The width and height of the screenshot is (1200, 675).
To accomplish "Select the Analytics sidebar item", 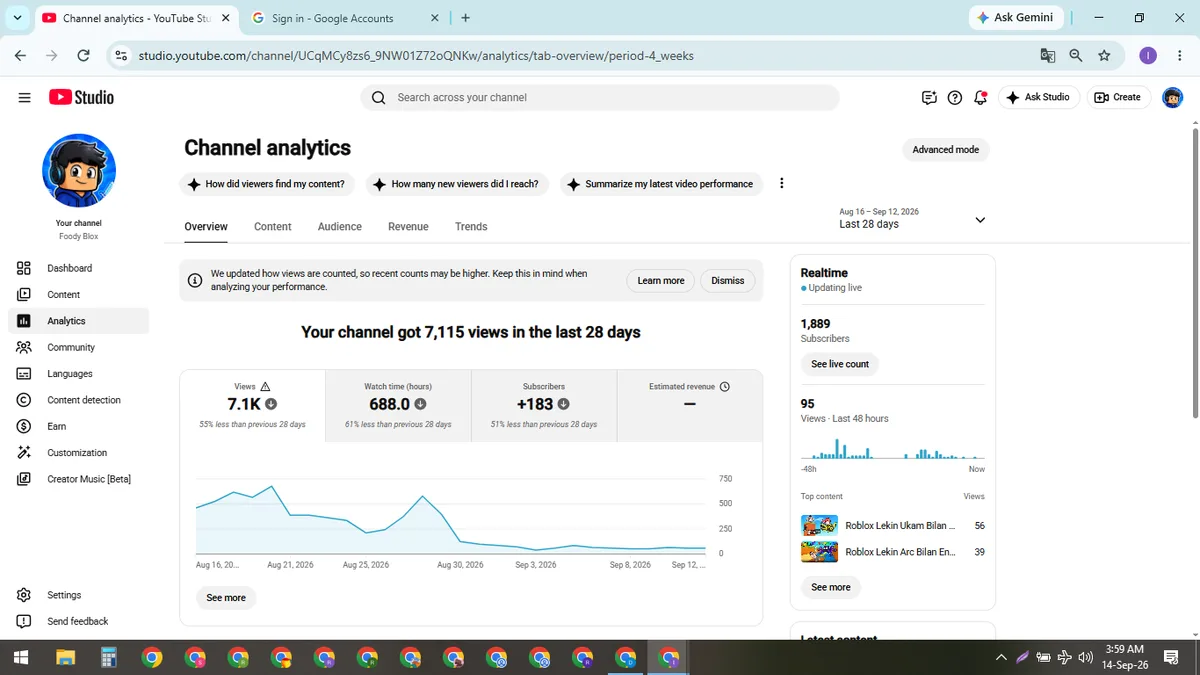I will [x=79, y=321].
